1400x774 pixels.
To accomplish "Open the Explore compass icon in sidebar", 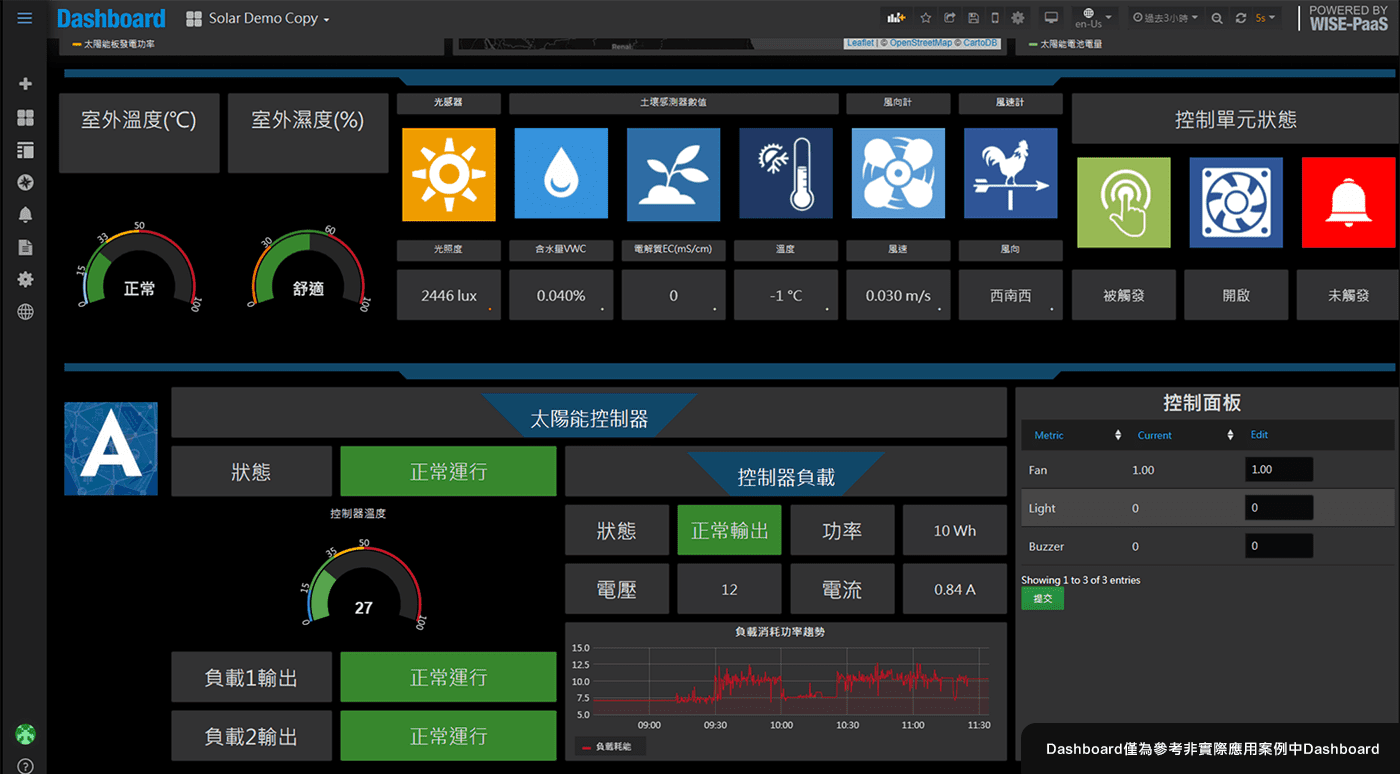I will [25, 182].
